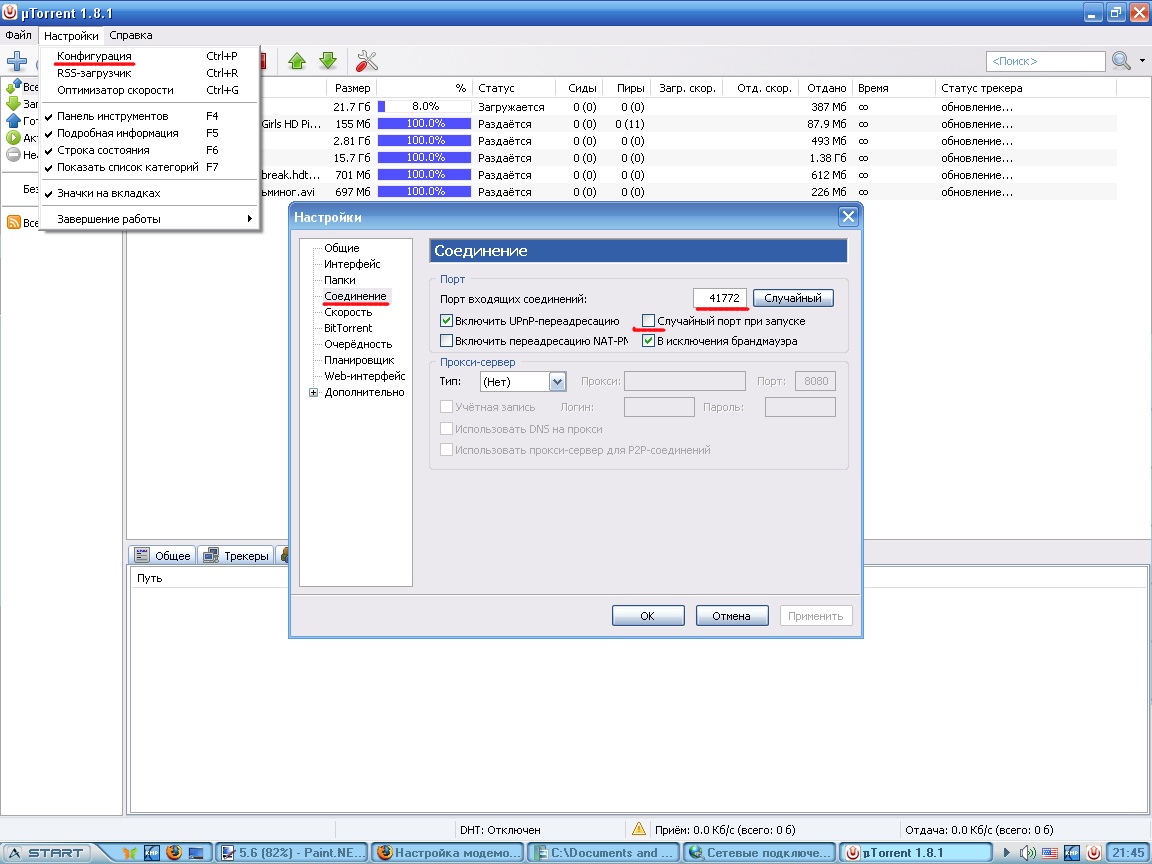Toggle the NAT-PMP forwarding checkbox
The height and width of the screenshot is (864, 1152).
447,341
